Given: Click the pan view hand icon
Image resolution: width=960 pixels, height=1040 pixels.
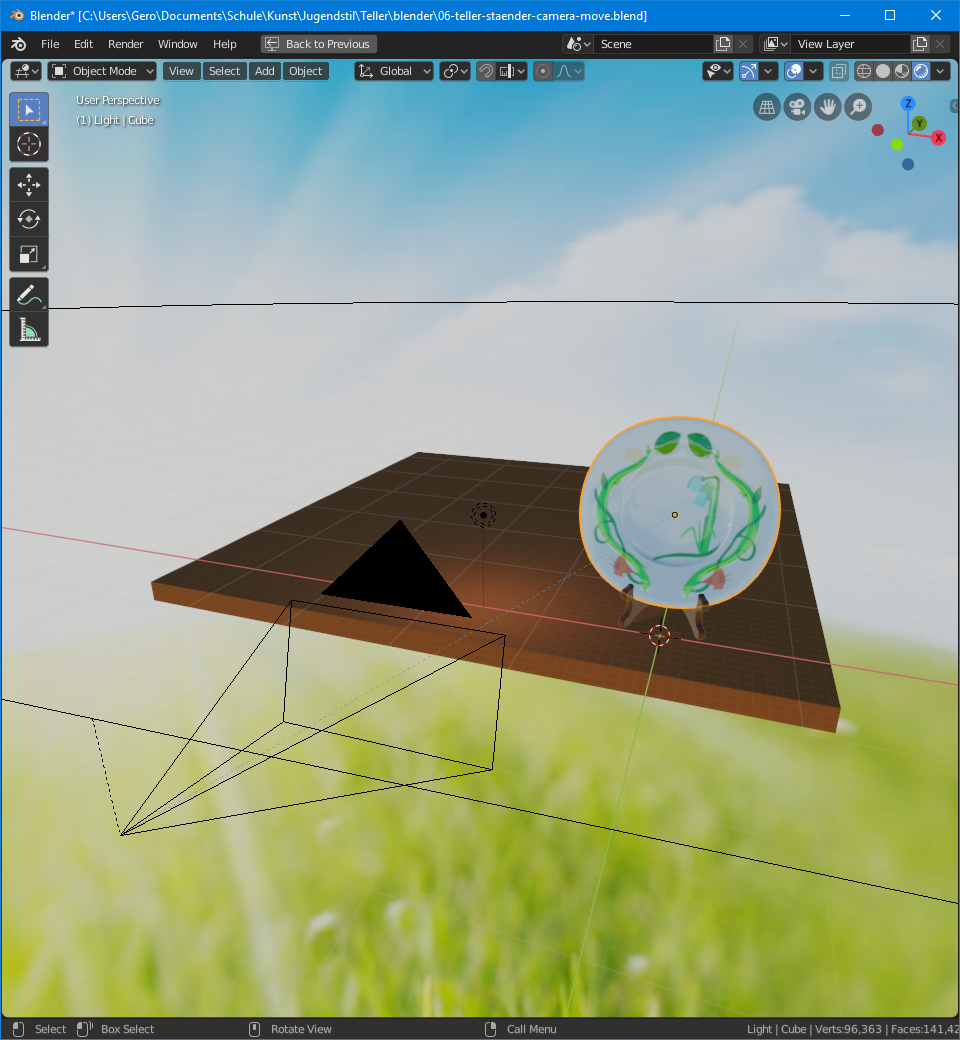Looking at the screenshot, I should tap(827, 107).
